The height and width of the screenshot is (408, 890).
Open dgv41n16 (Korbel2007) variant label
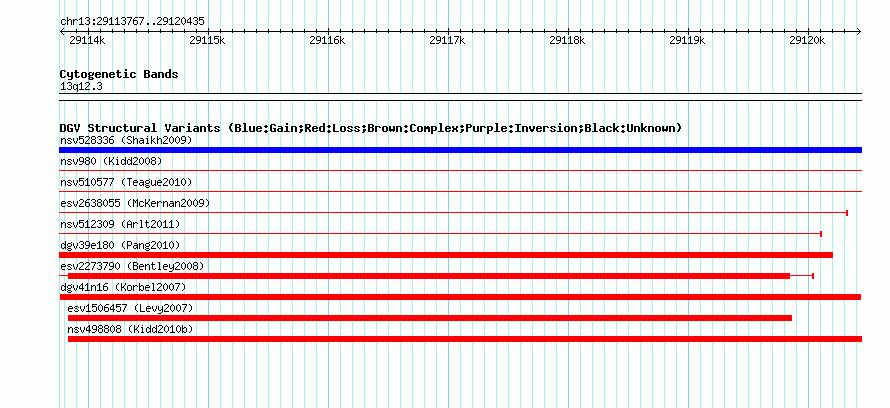[x=123, y=287]
